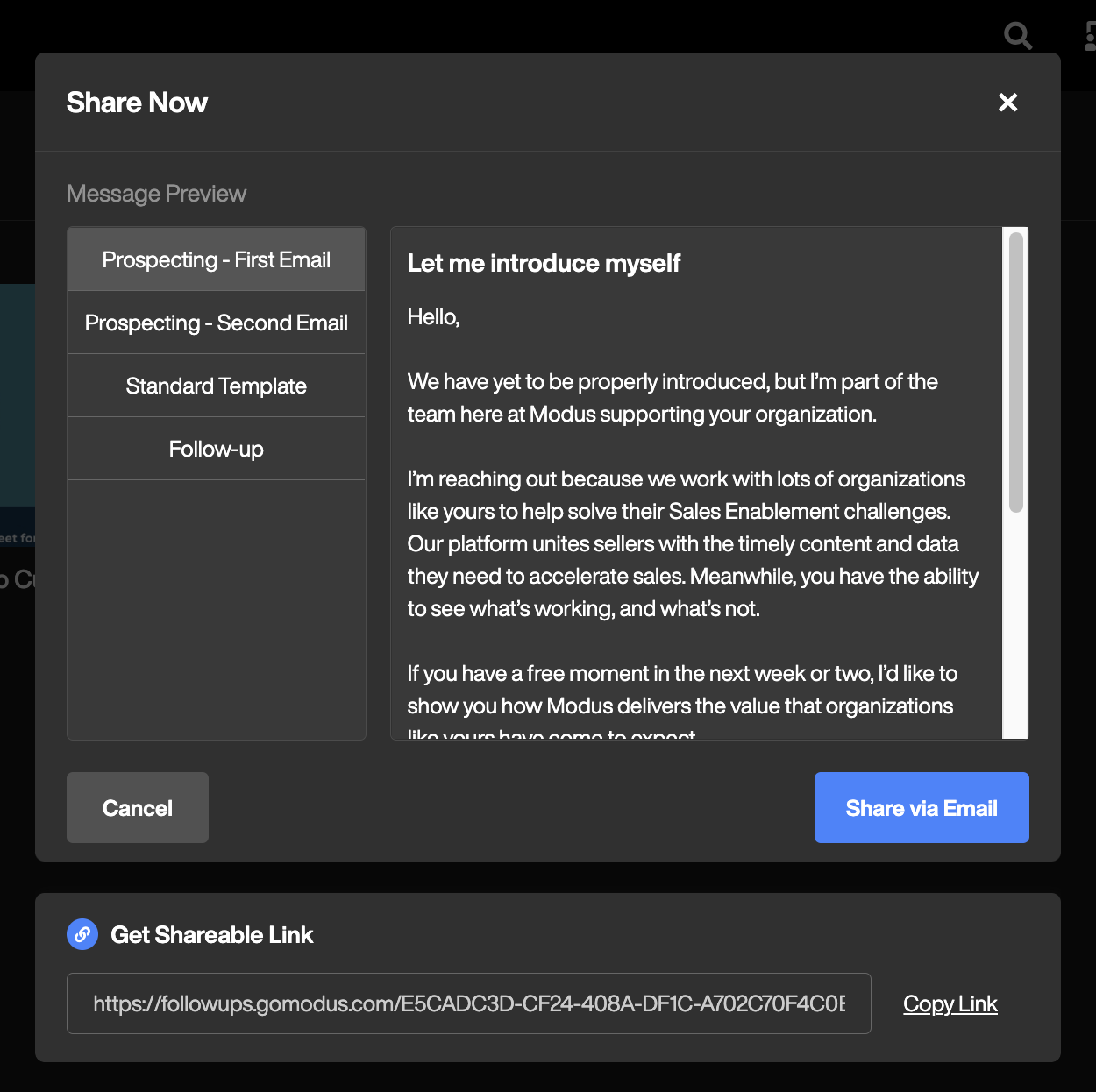The image size is (1096, 1092).
Task: Click Share via Email button
Action: 922,807
